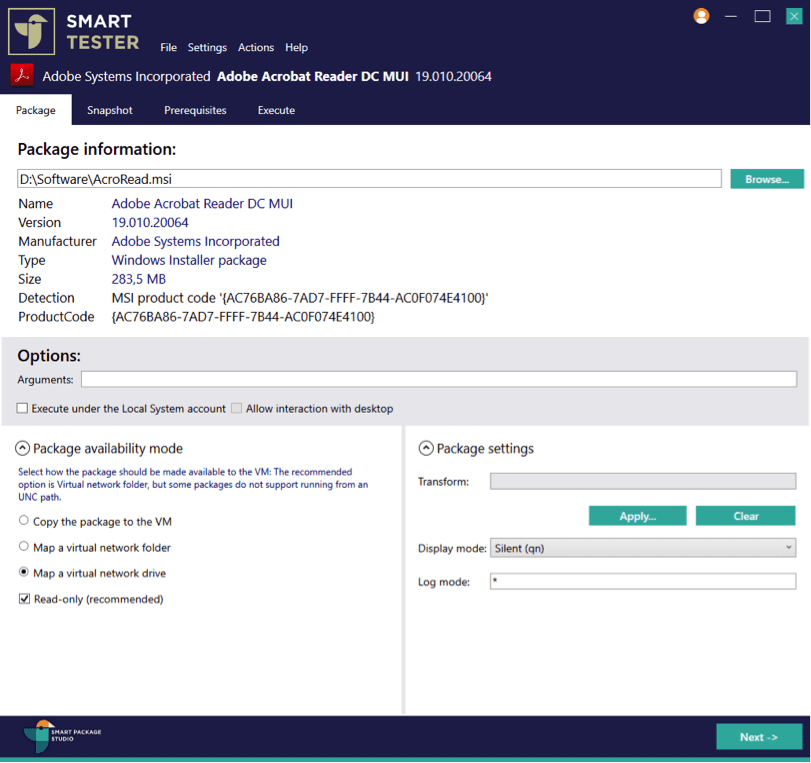
Task: Focus the Arguments text field
Action: tap(439, 379)
